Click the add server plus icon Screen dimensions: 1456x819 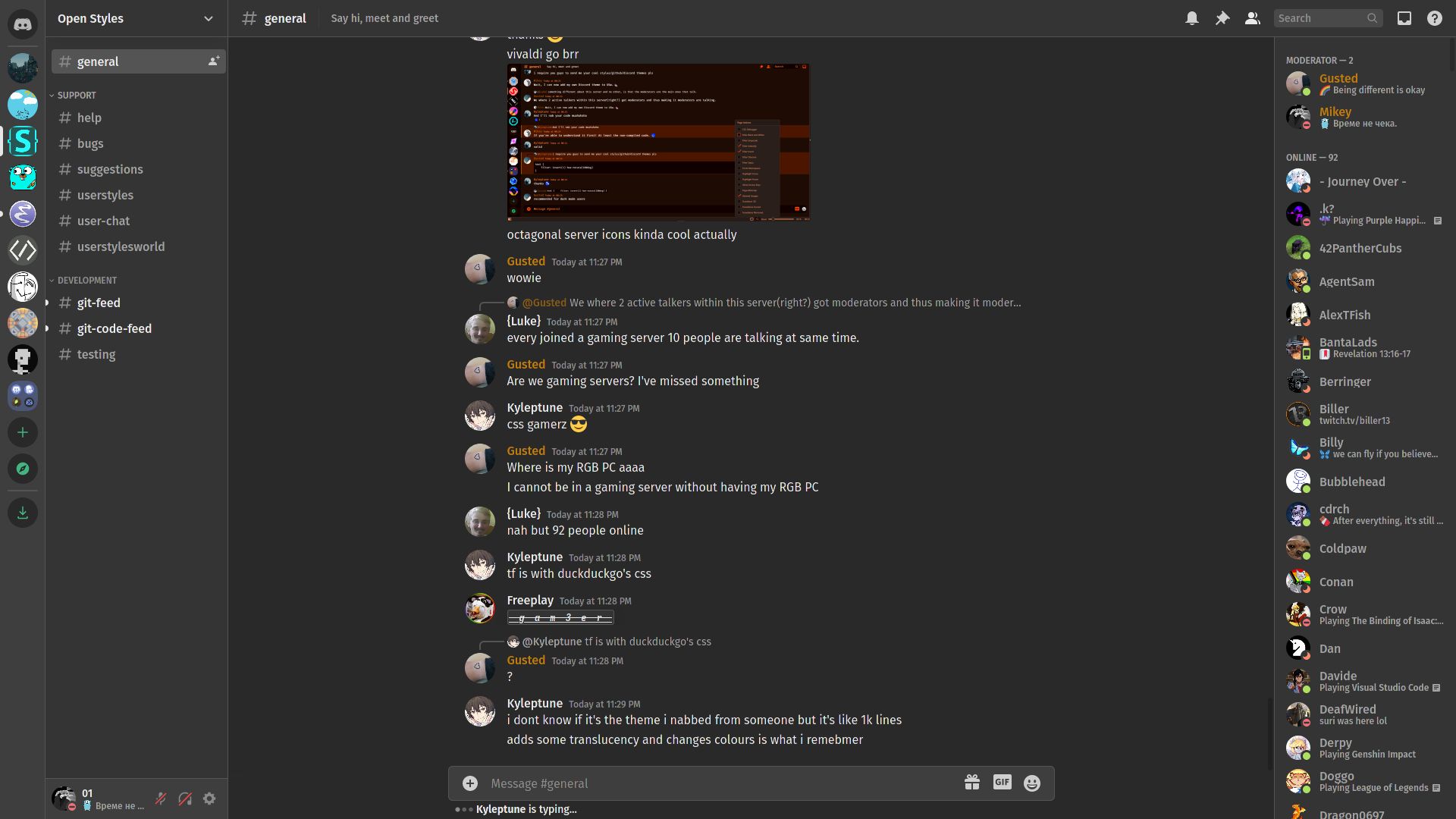click(22, 432)
